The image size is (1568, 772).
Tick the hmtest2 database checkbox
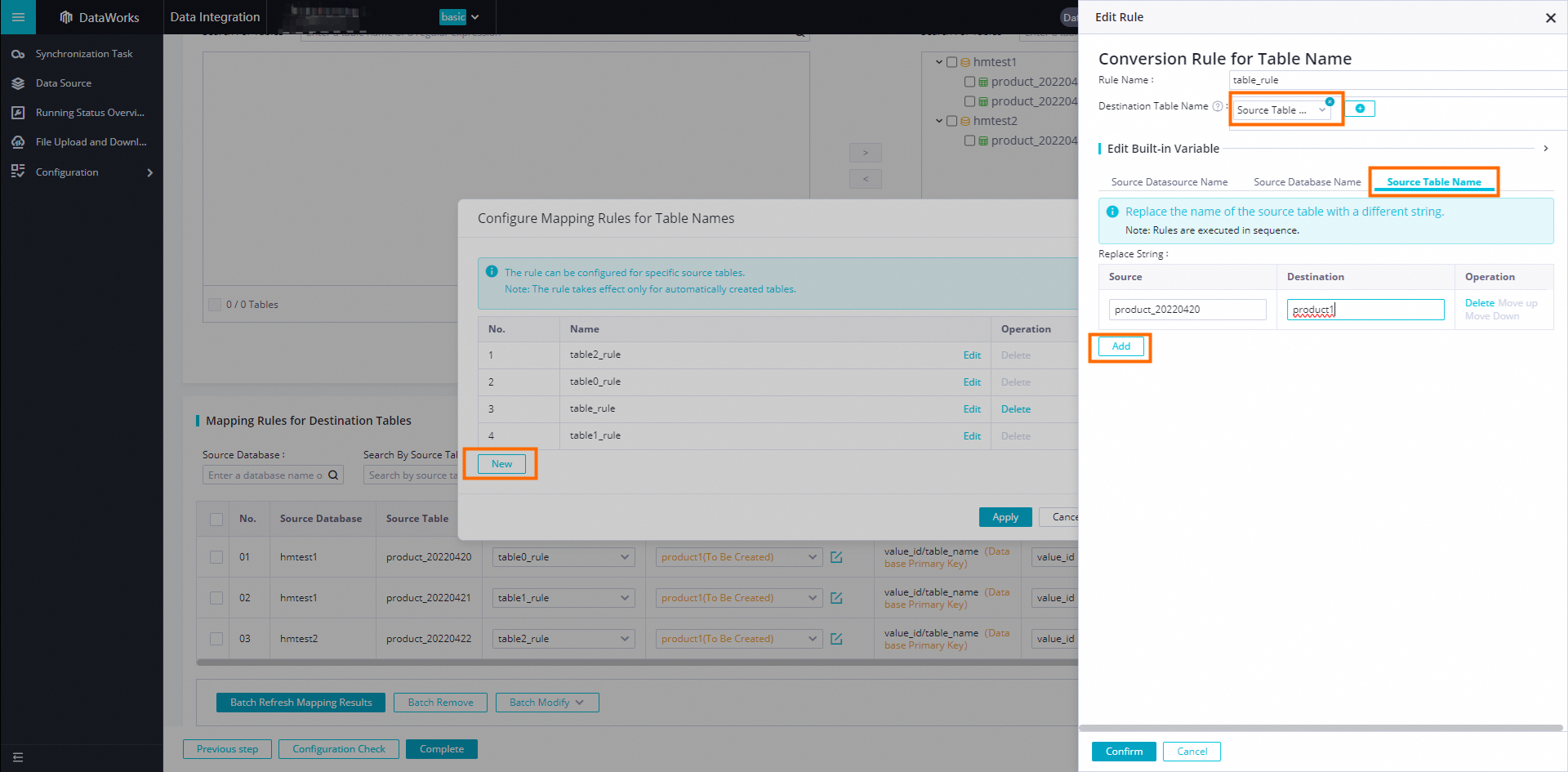951,121
